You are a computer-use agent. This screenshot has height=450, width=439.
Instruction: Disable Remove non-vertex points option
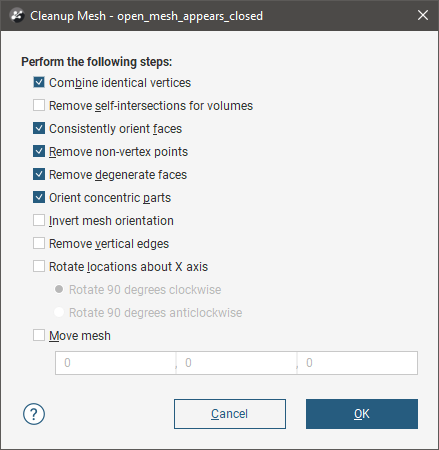(x=39, y=151)
